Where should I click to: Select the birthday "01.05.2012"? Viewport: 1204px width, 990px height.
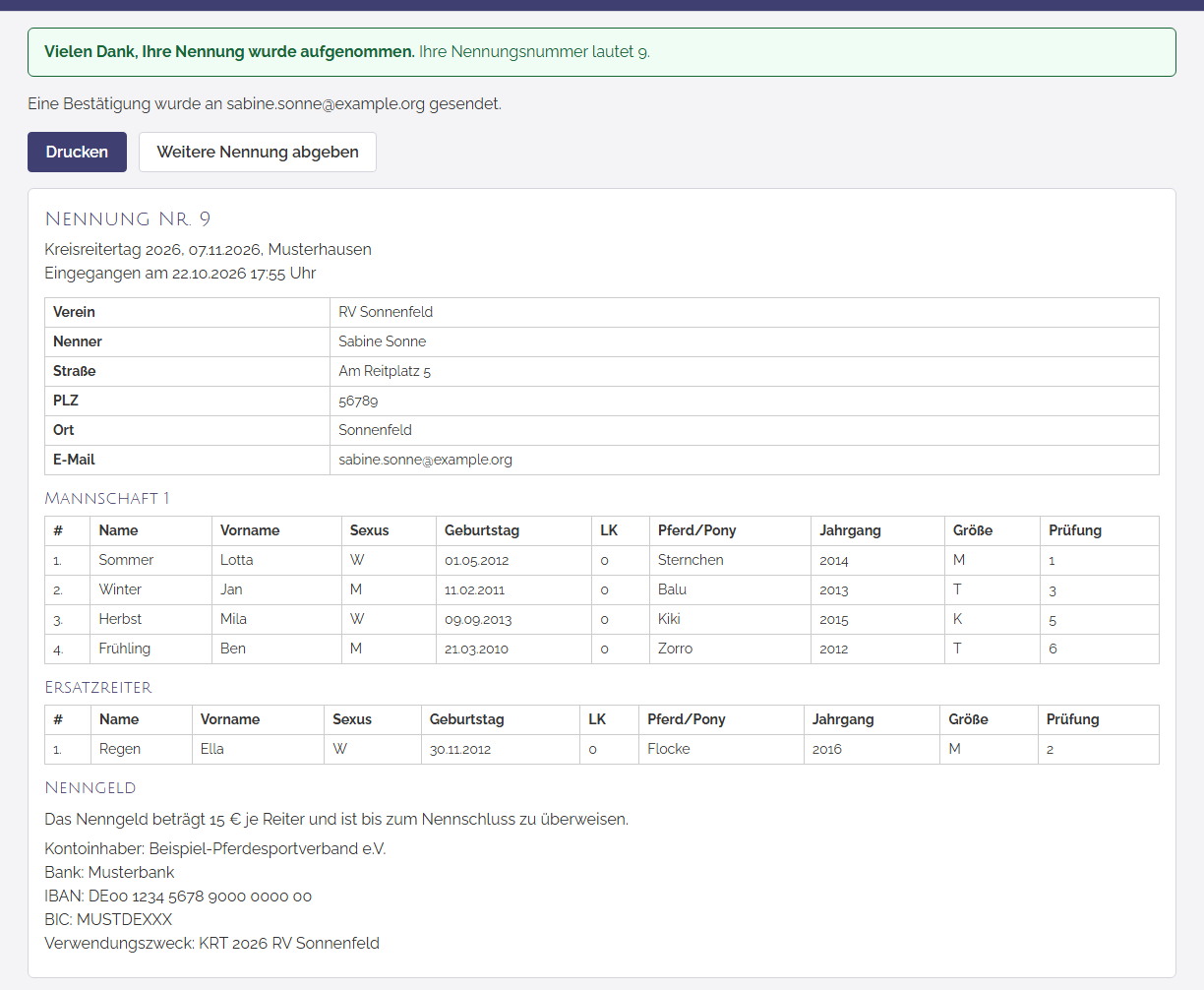point(476,560)
